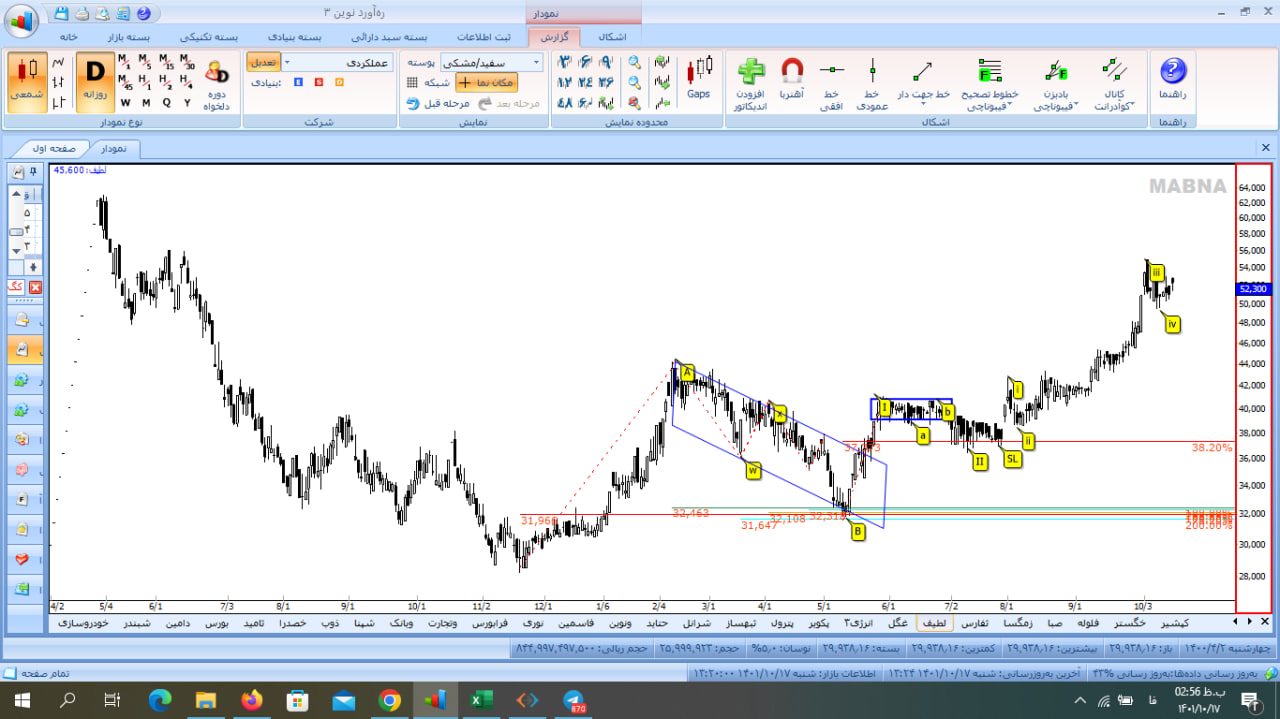Select the candlestick (شمعی) chart type
Image resolution: width=1280 pixels, height=719 pixels.
27,82
